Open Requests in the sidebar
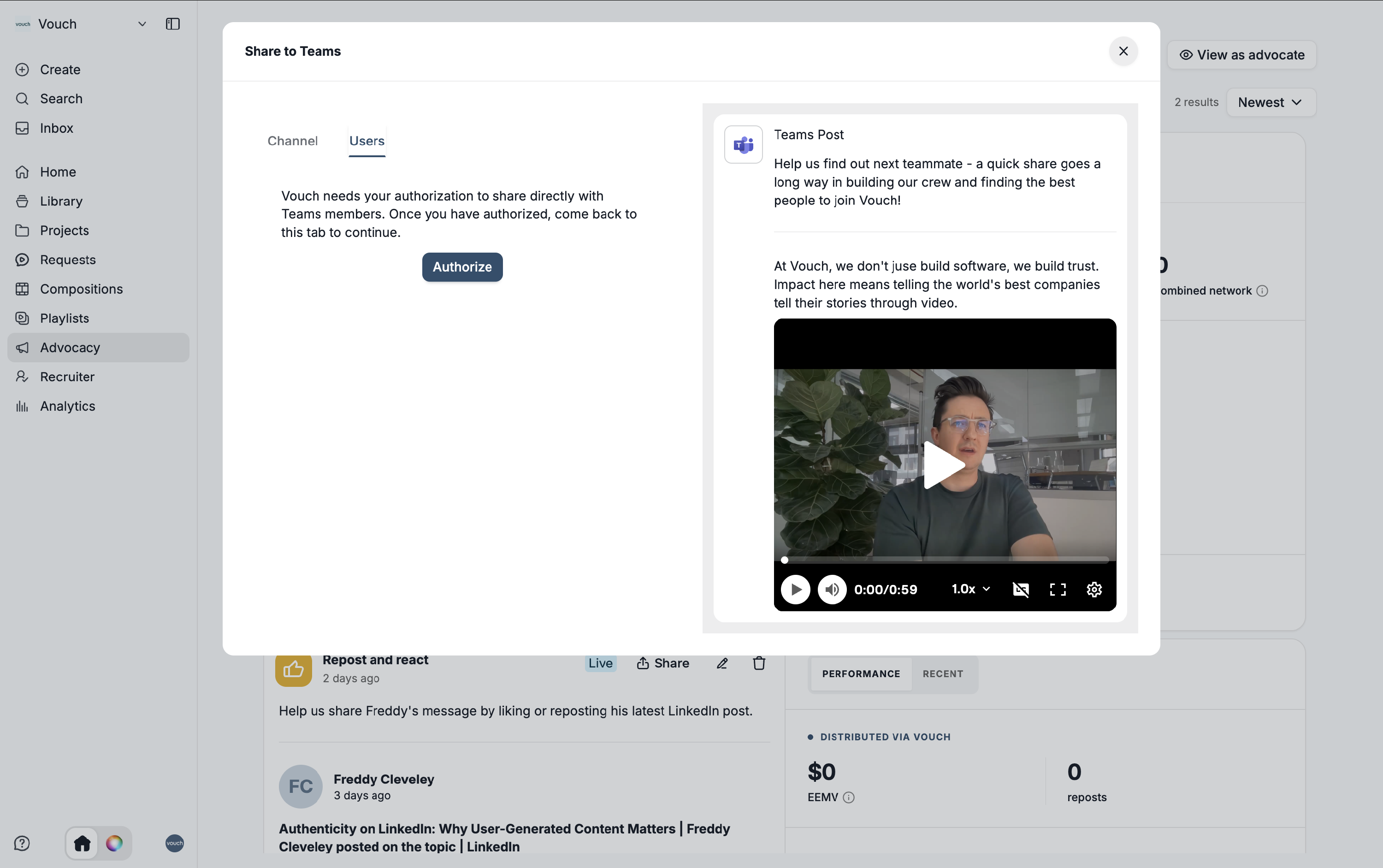The height and width of the screenshot is (868, 1383). click(x=98, y=260)
